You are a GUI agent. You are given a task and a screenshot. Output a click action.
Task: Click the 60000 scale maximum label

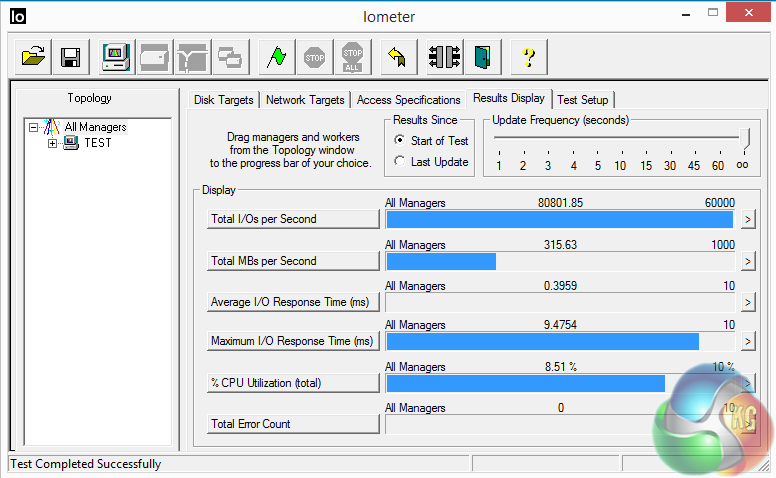(x=720, y=203)
